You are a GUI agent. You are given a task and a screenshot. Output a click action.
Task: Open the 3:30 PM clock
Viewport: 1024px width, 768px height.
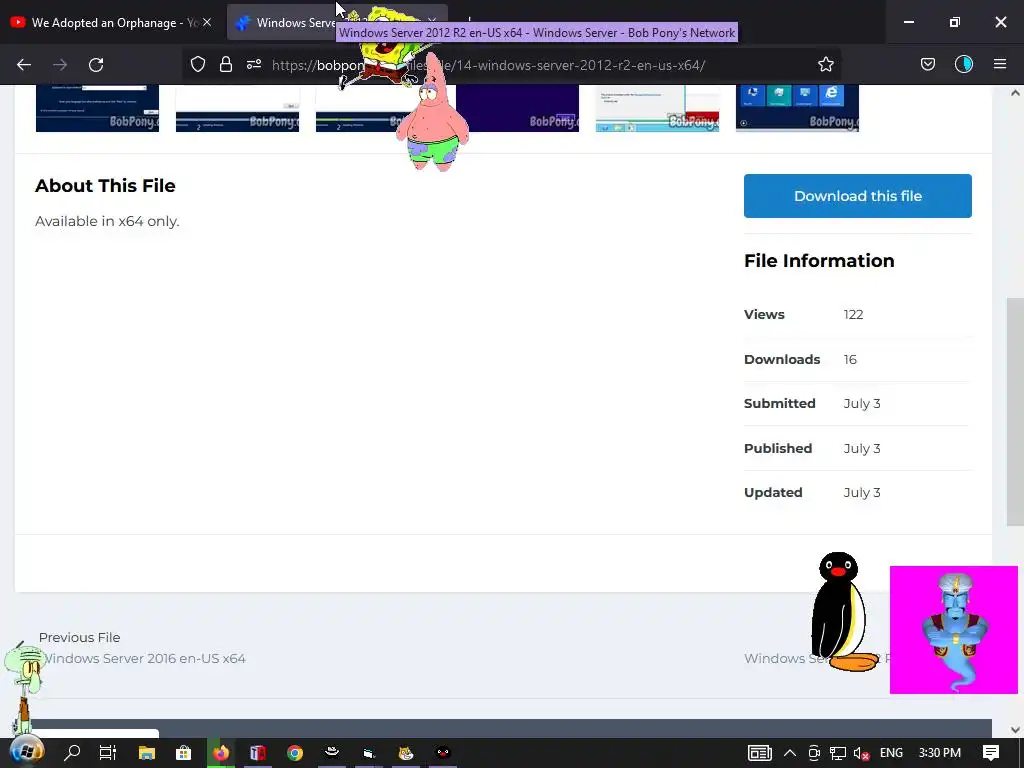tap(940, 753)
